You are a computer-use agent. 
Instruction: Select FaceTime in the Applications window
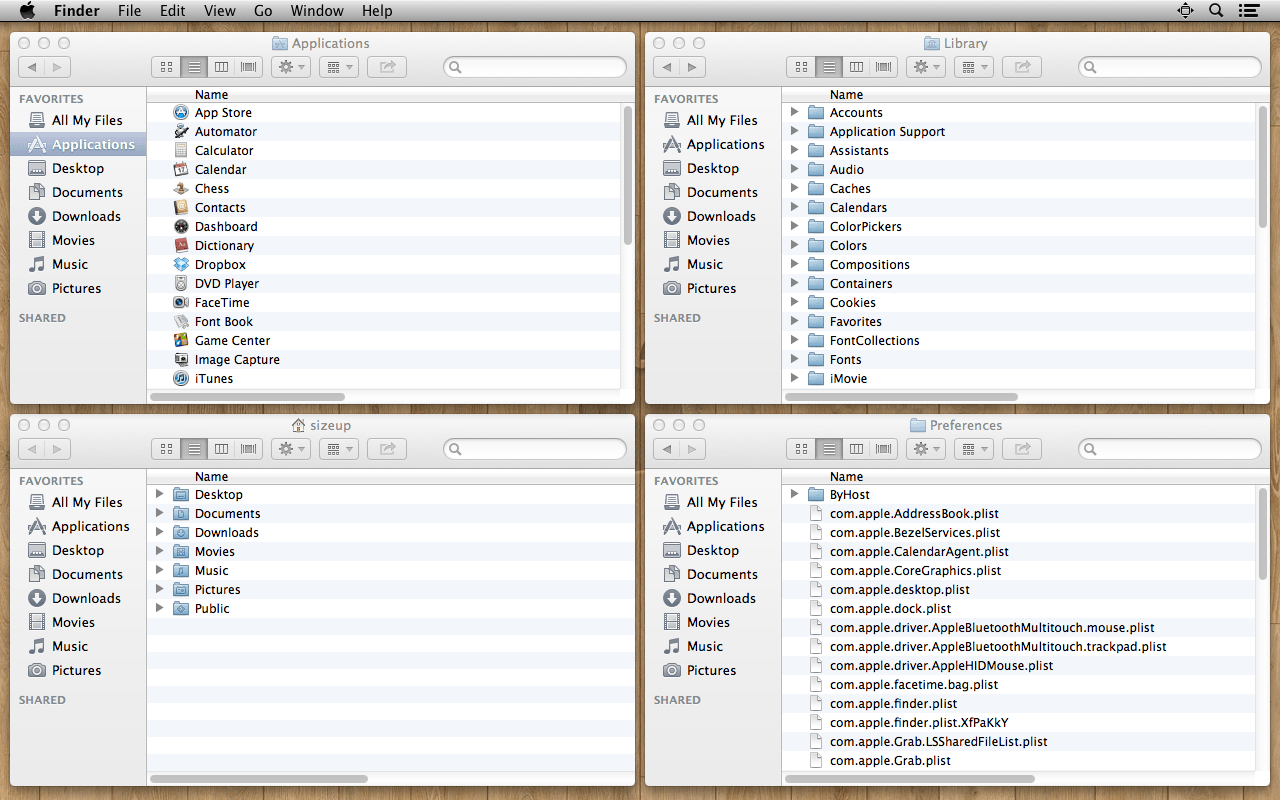tap(222, 302)
